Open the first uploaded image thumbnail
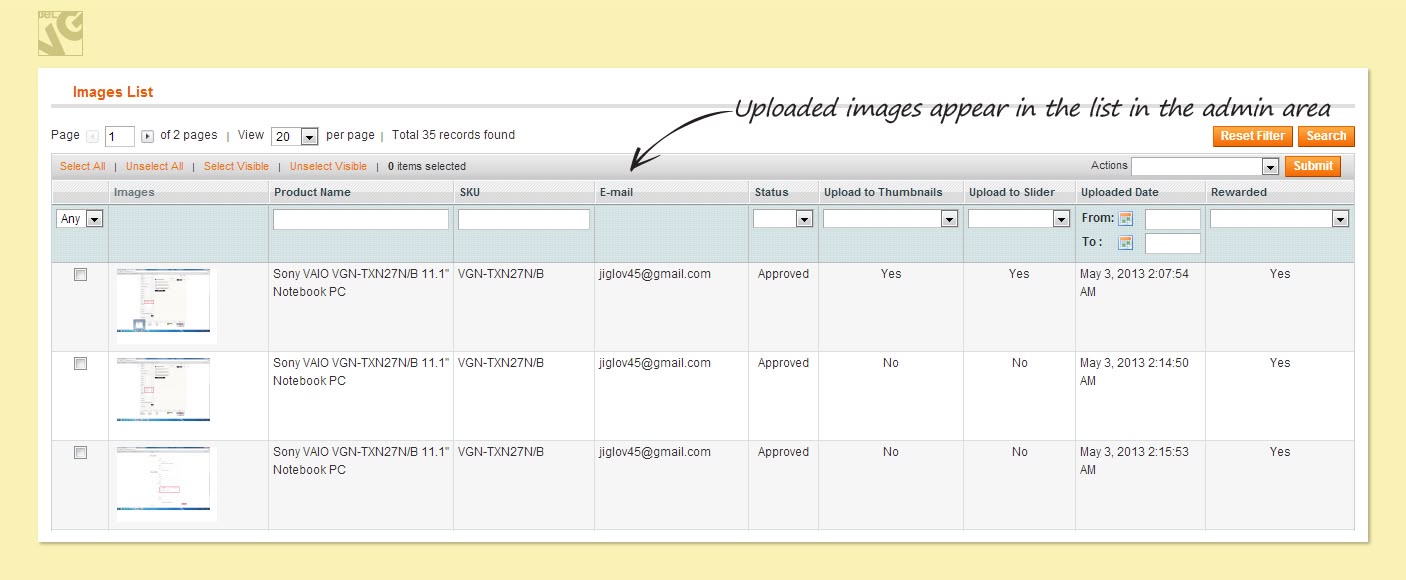Viewport: 1406px width, 580px height. 166,305
